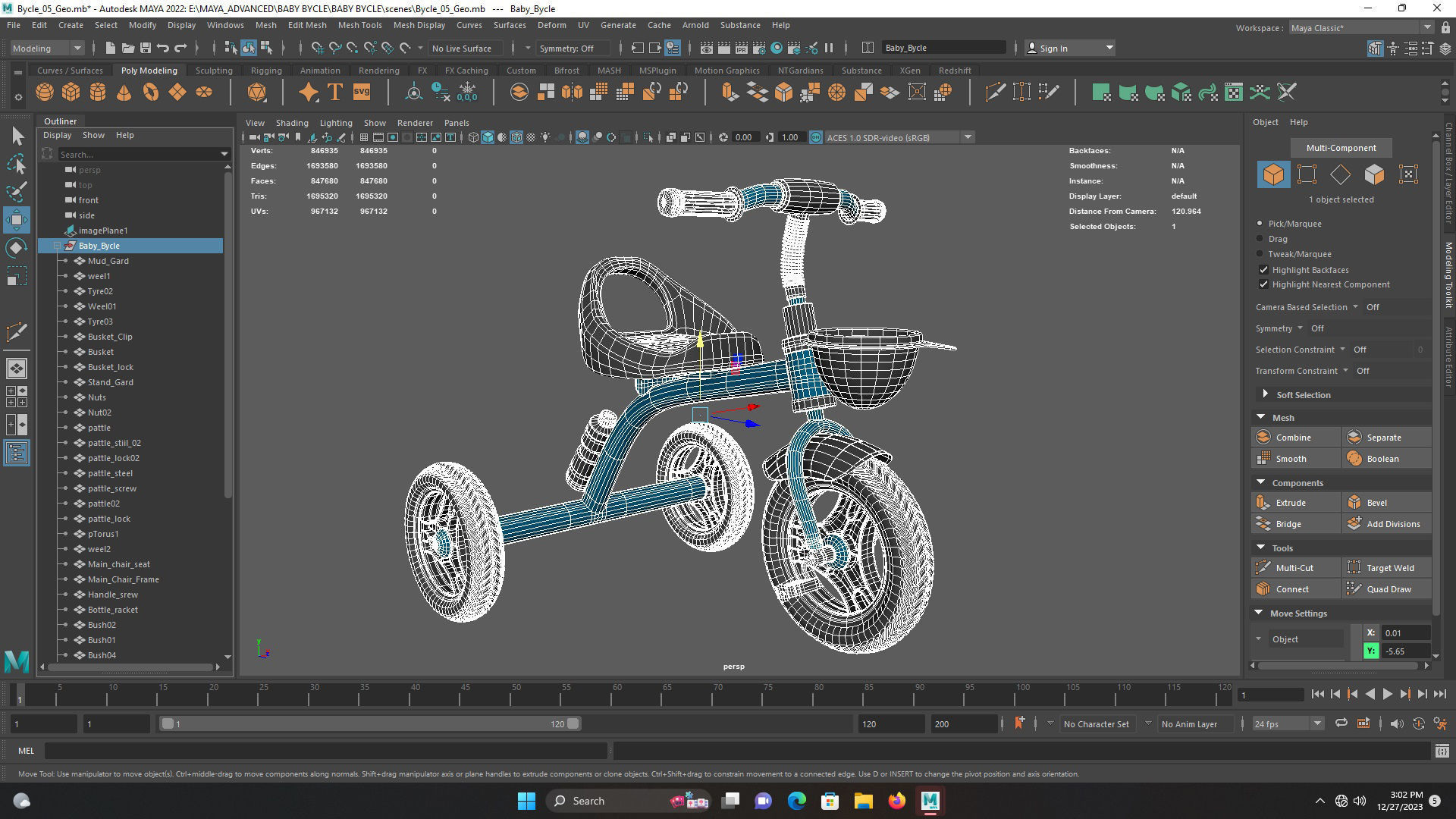Viewport: 1456px width, 819px height.
Task: Open the viewport Shading menu
Action: pos(292,123)
